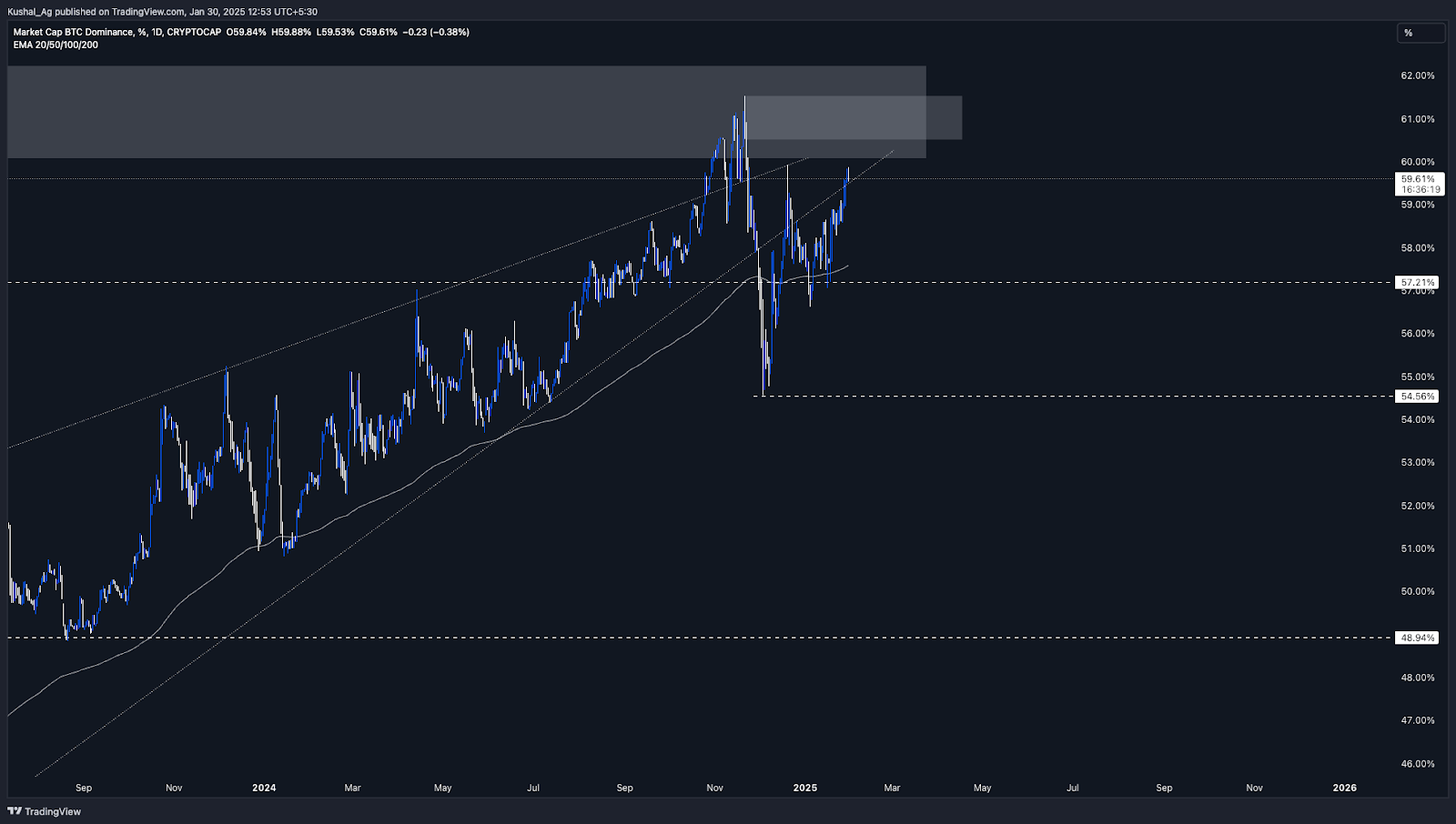Click the 48.94% price line label

coord(1418,638)
